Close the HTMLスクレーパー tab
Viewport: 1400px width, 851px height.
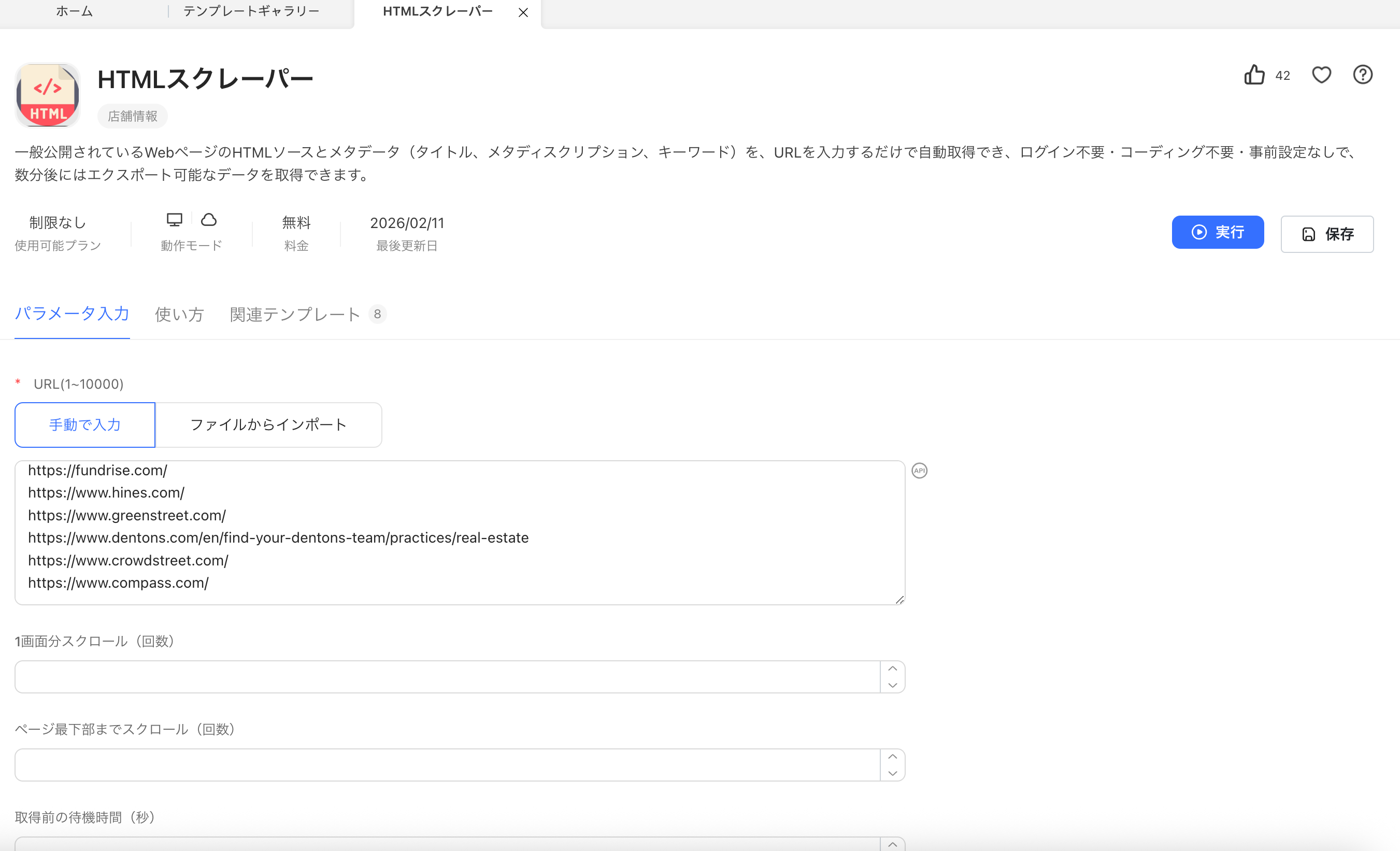(523, 12)
